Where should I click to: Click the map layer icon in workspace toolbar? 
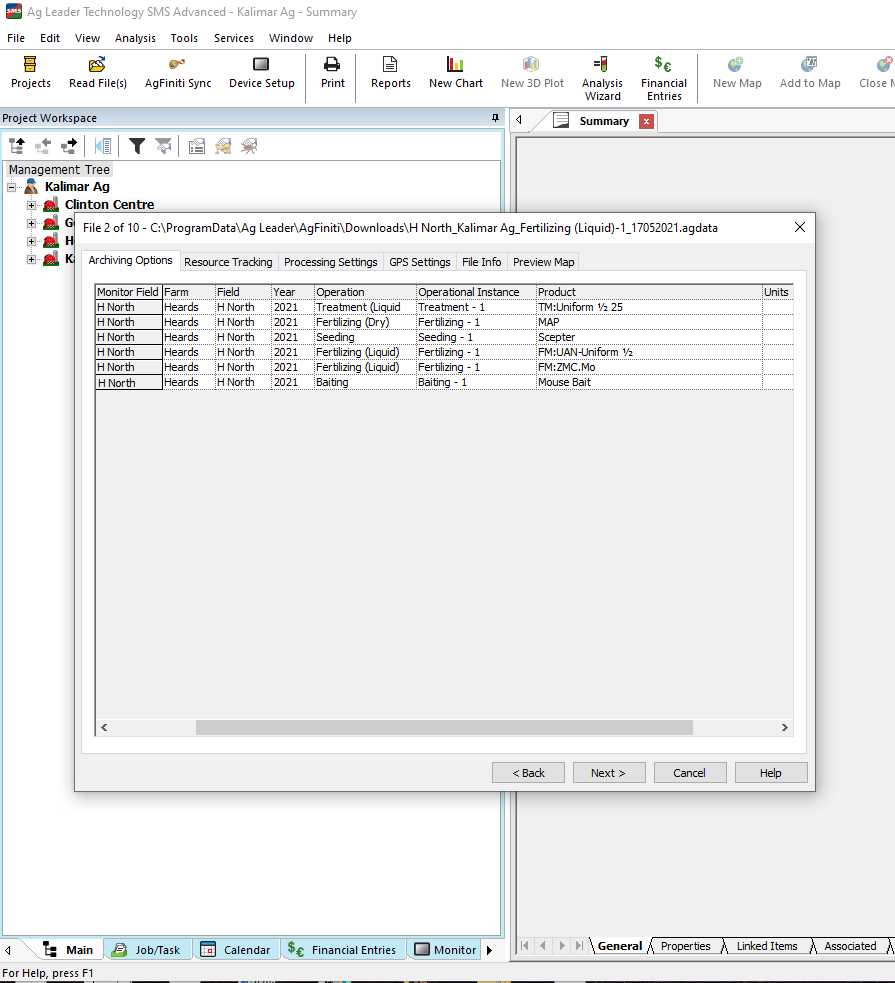[223, 146]
